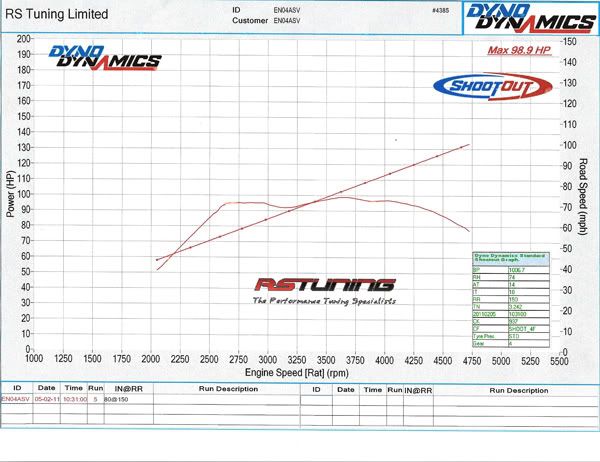
Task: Click the 150 tick on the Road Speed axis
Action: tap(570, 41)
